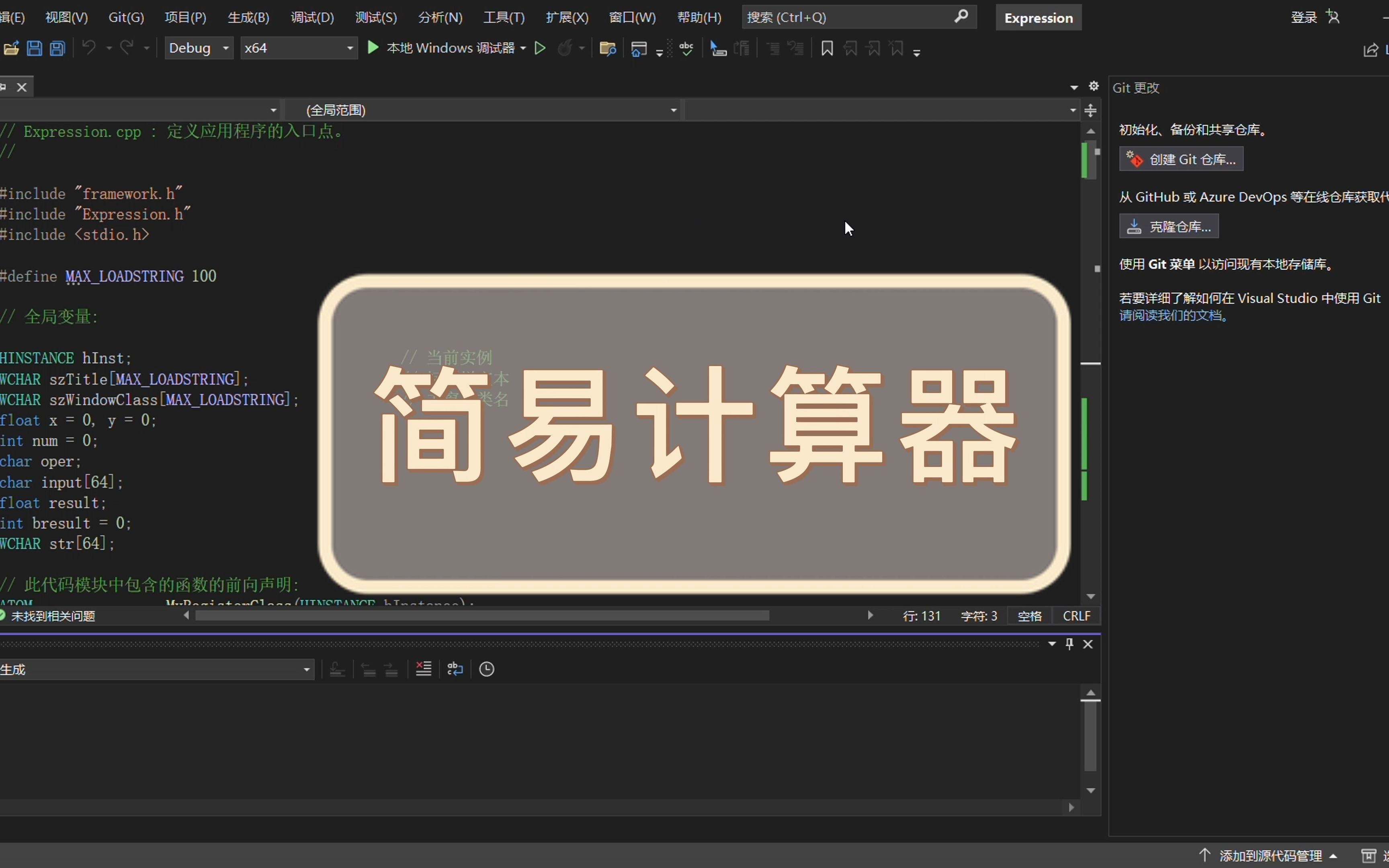Viewport: 1389px width, 868px height.
Task: Click the Expression solution name button
Action: coord(1038,18)
